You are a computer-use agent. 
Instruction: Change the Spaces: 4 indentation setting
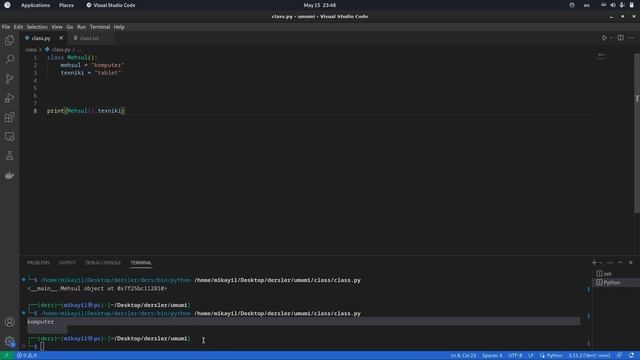(492, 356)
